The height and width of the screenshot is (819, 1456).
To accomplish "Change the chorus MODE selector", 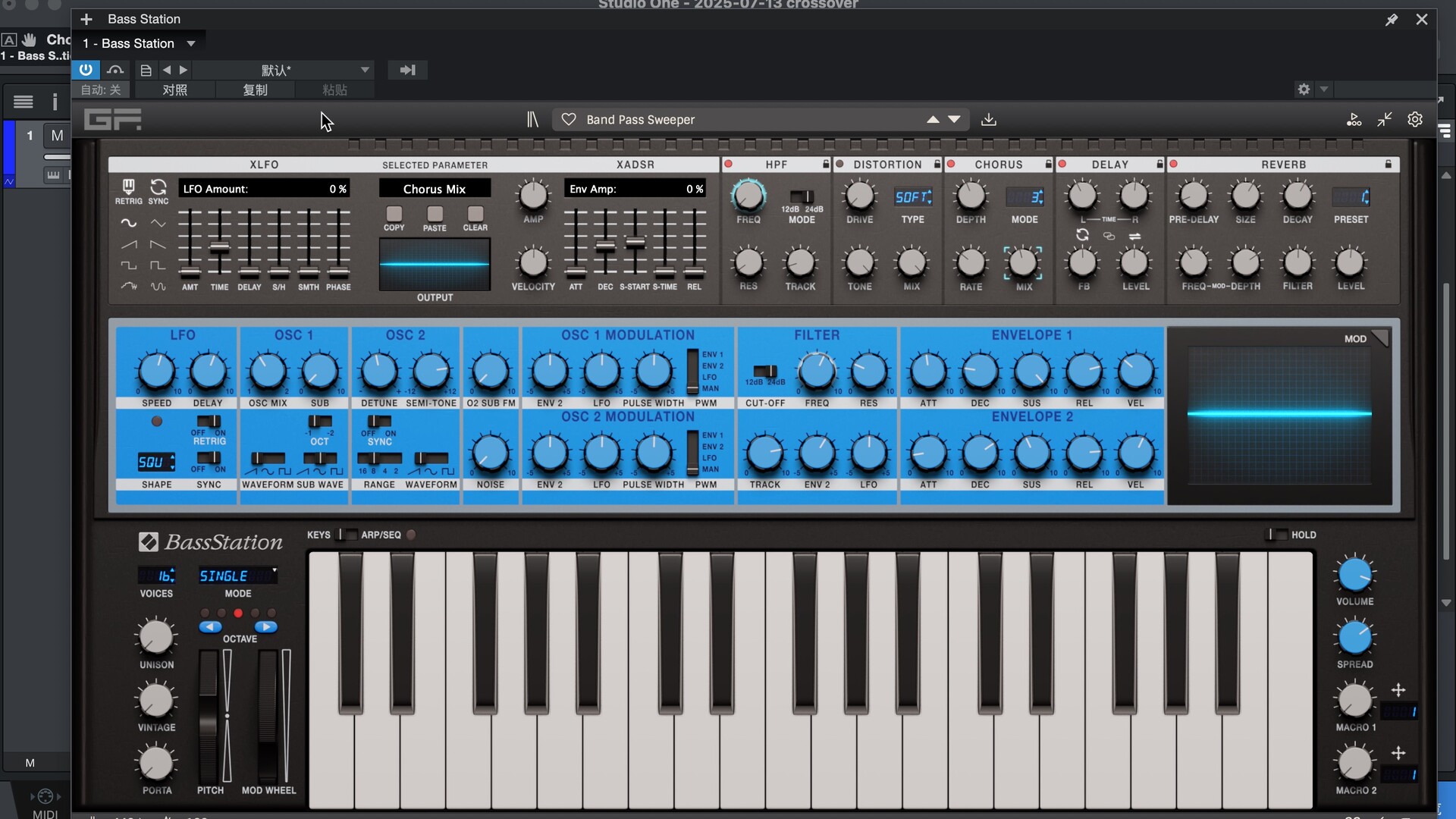I will 1025,197.
